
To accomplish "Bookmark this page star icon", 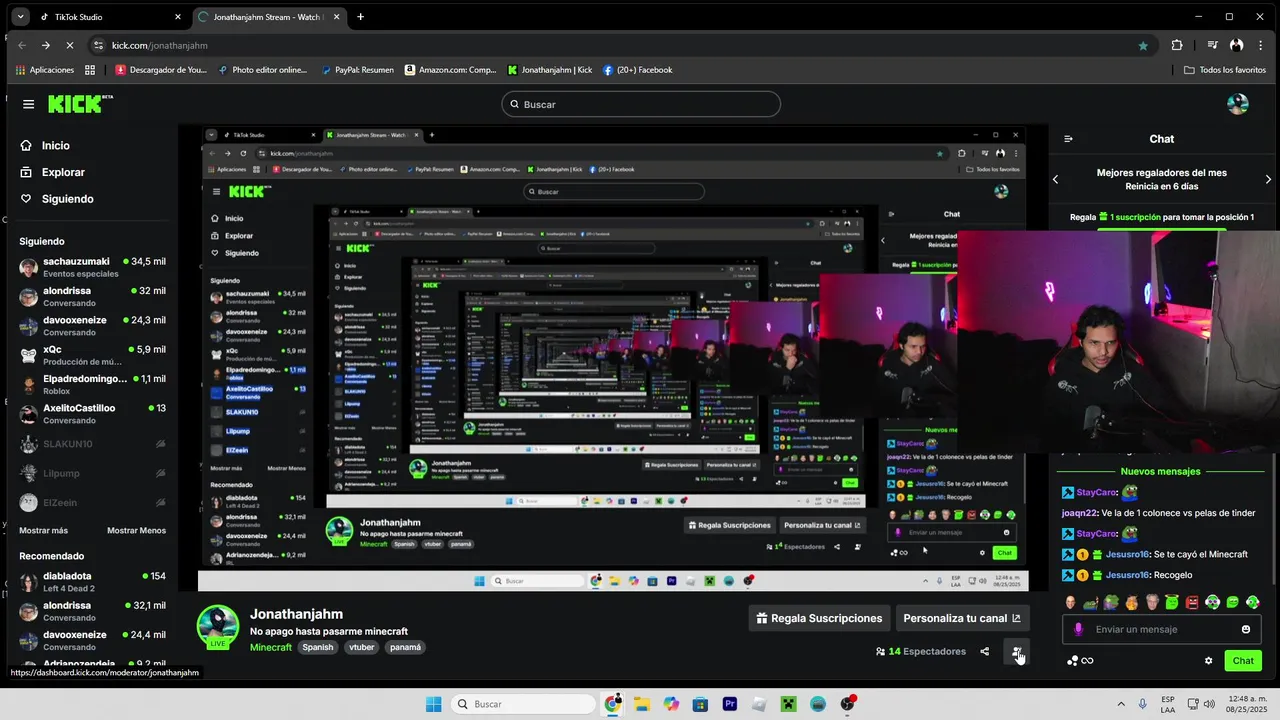I will click(x=1143, y=45).
